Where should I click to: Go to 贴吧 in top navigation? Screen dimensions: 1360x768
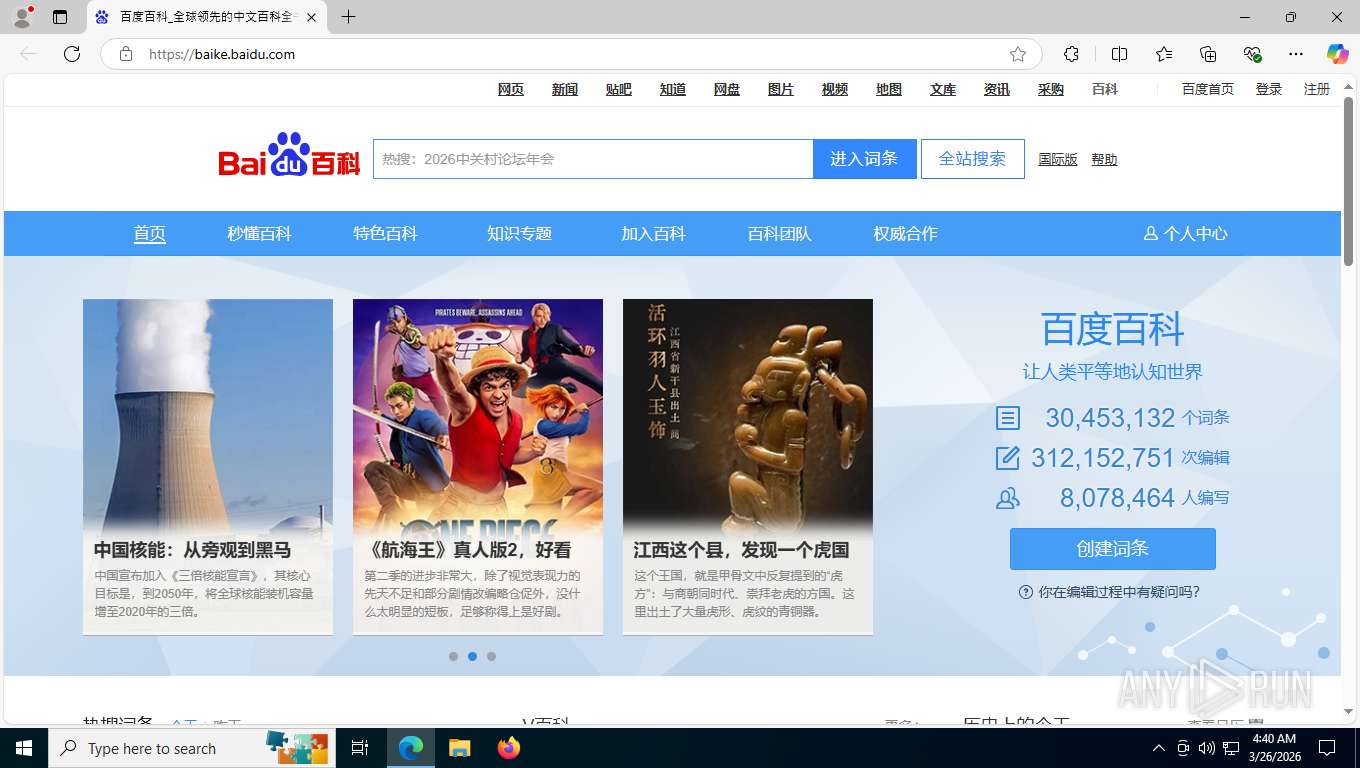tap(619, 89)
